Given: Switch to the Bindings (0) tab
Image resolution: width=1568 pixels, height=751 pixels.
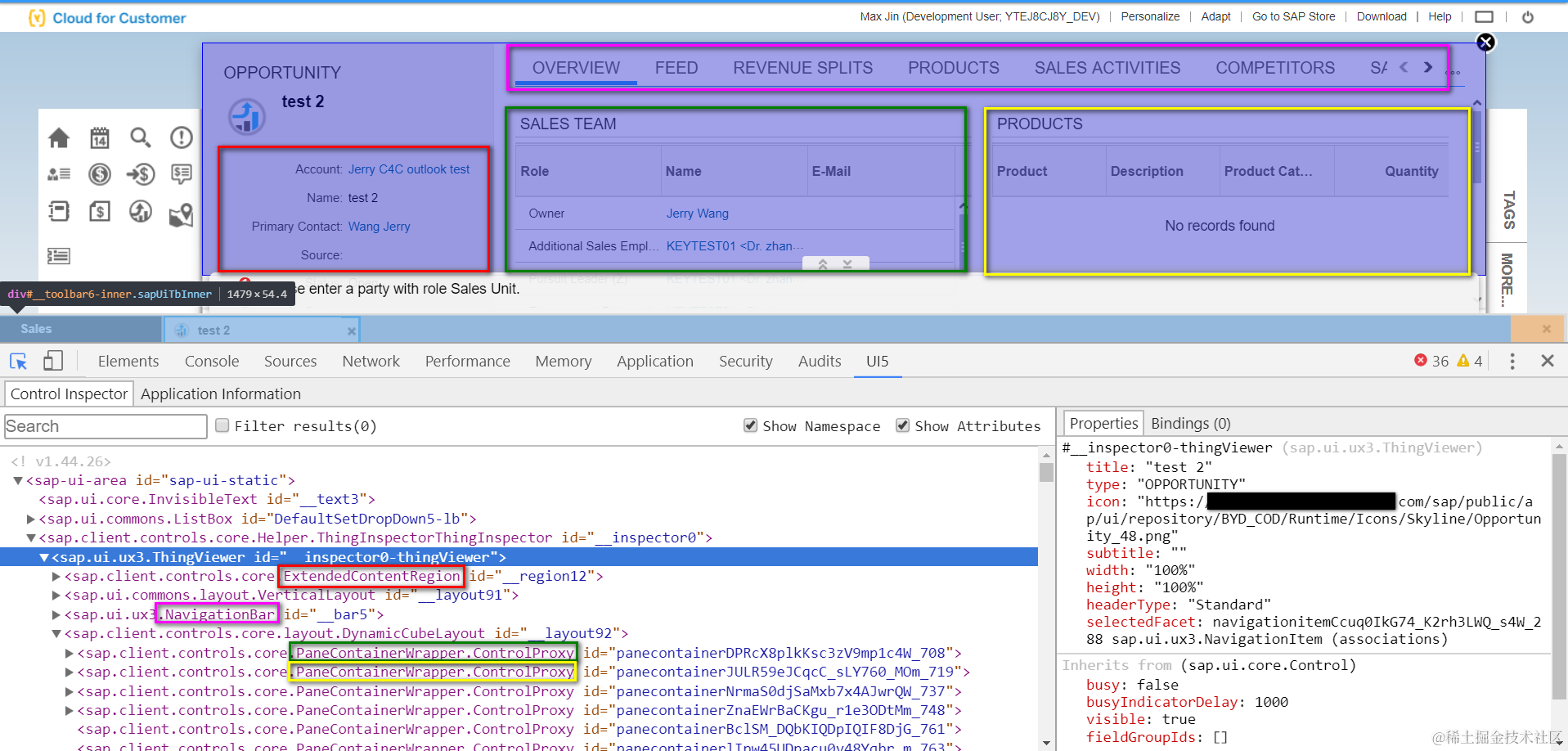Looking at the screenshot, I should point(1190,423).
